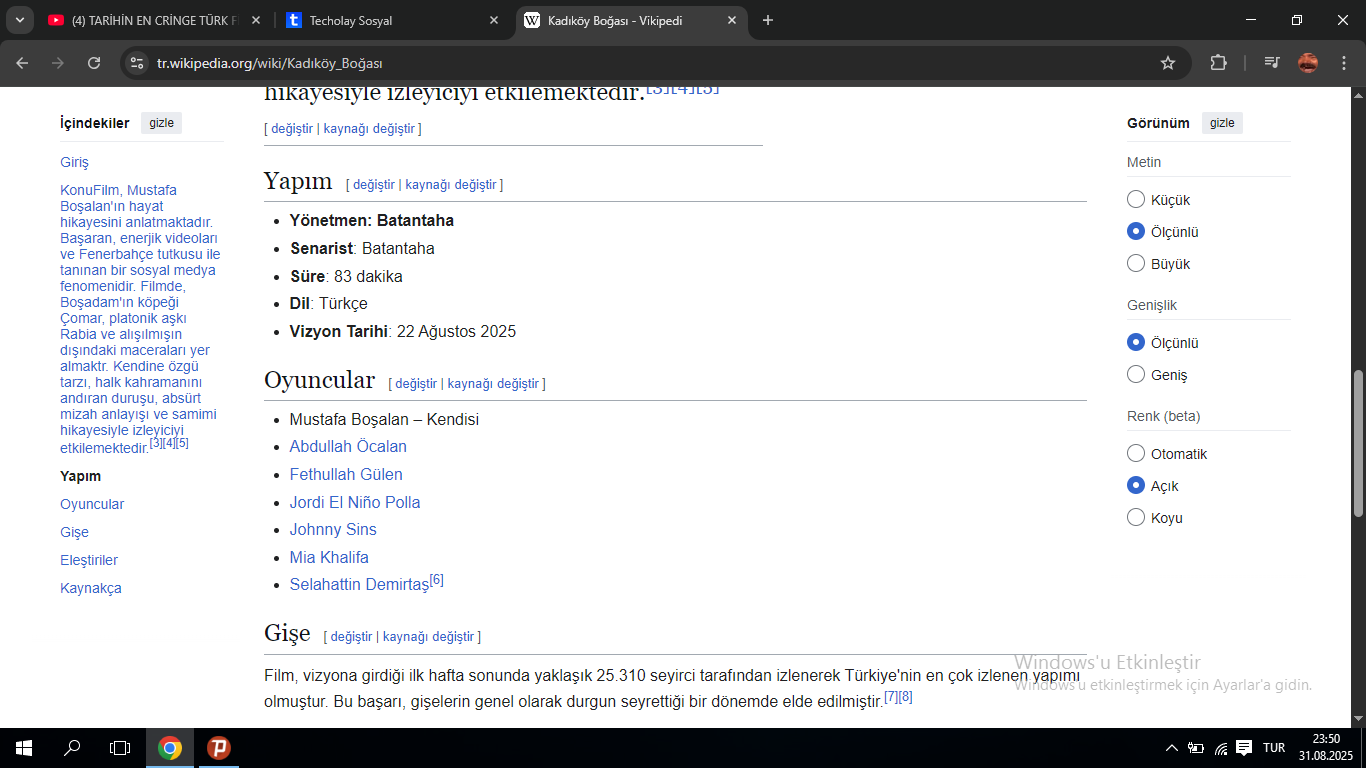Reload the Wikipedia page

pyautogui.click(x=94, y=63)
